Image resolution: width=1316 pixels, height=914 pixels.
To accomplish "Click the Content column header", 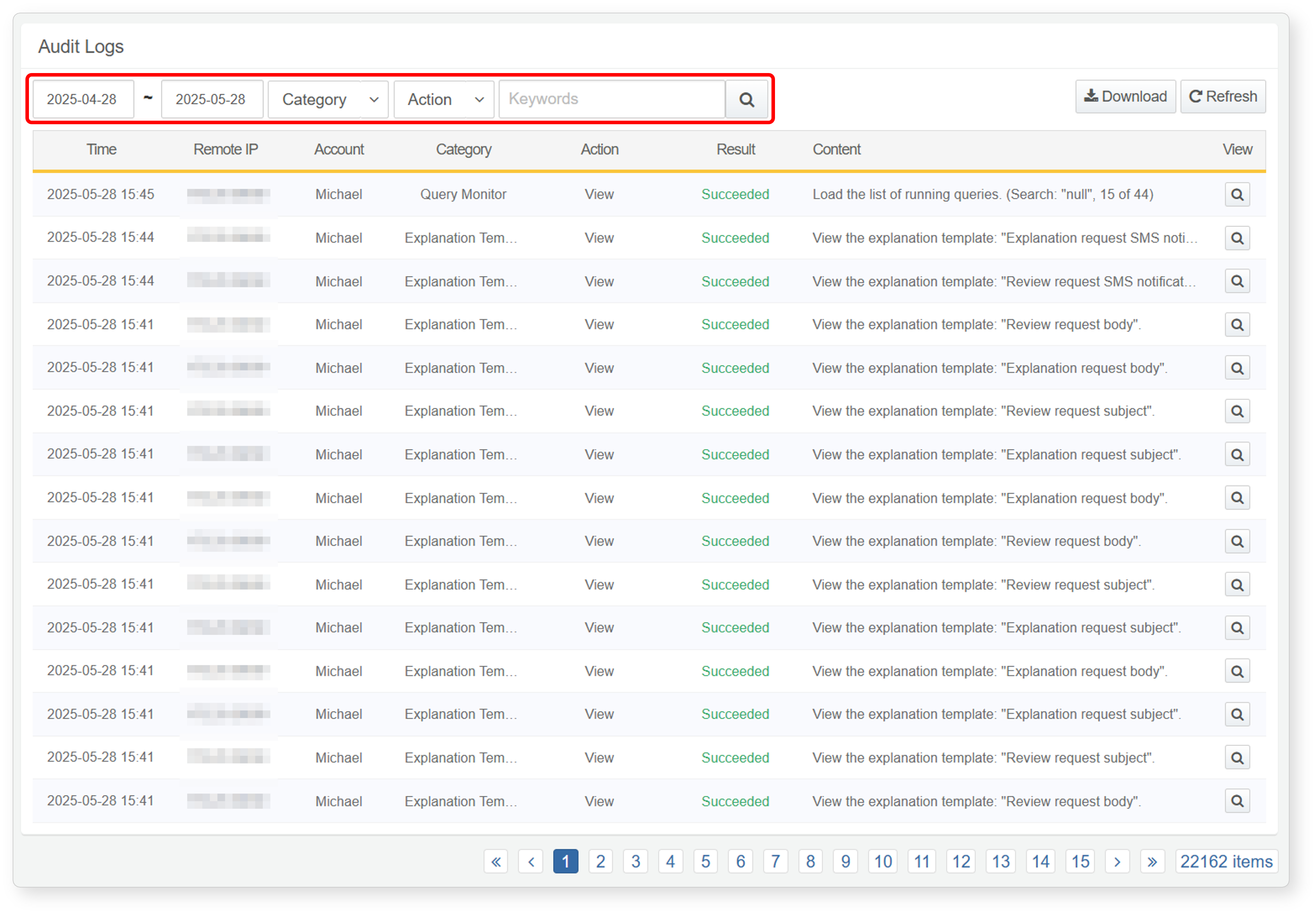I will pos(836,150).
